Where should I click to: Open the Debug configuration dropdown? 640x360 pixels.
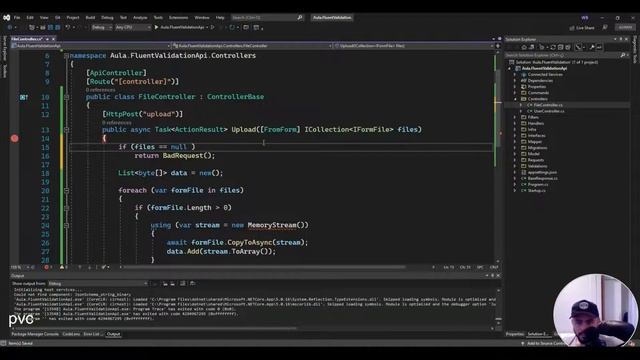(101, 27)
